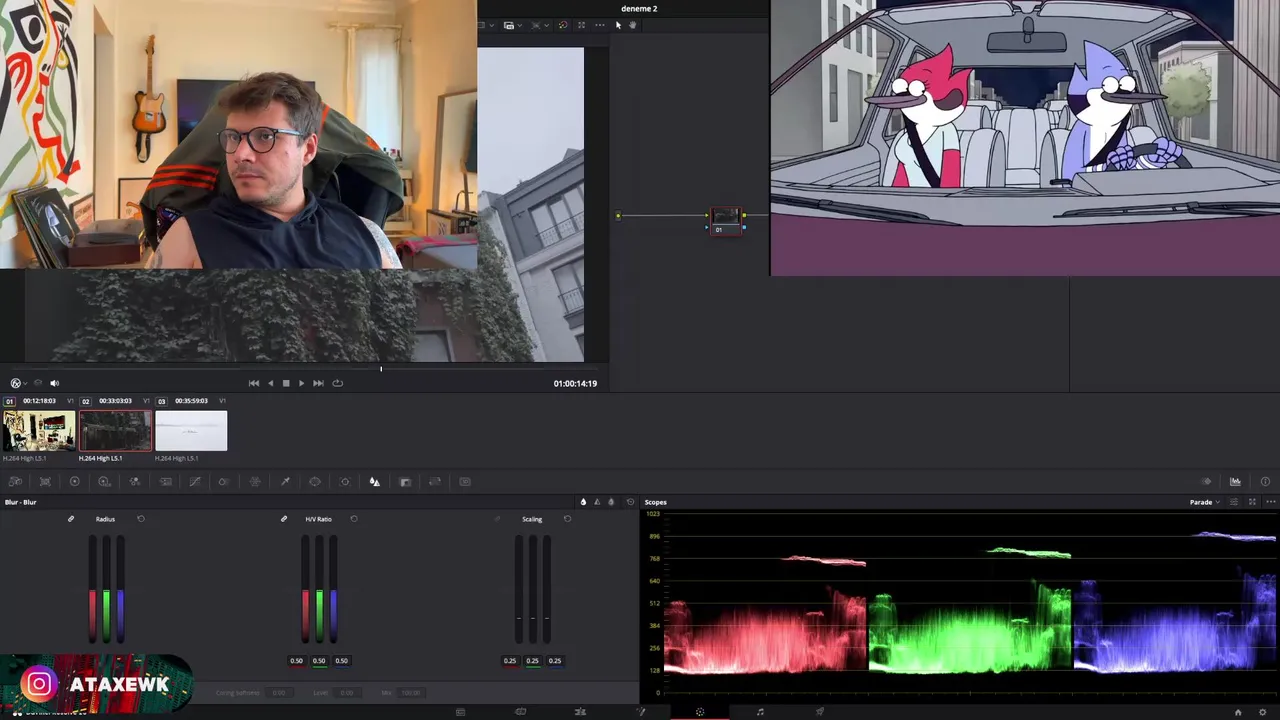Reset the whole Blur palette

coord(630,502)
